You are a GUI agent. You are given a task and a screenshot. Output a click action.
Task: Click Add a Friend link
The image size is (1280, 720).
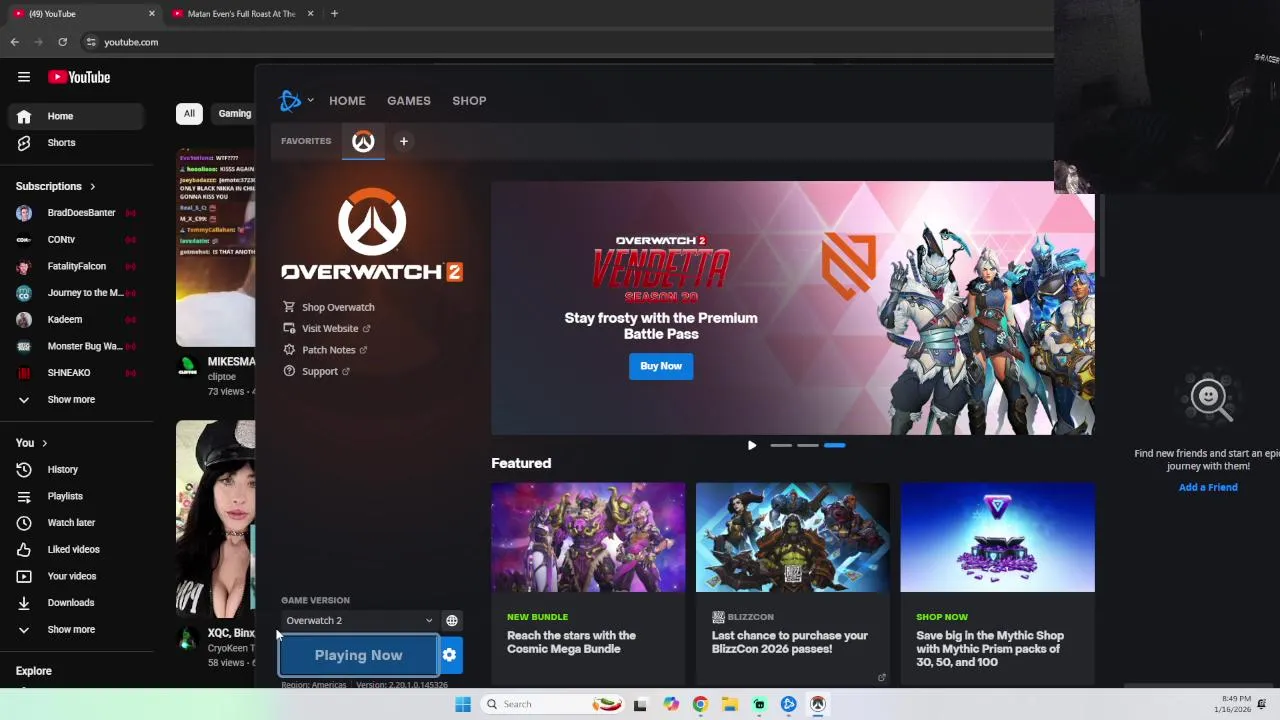(x=1208, y=487)
